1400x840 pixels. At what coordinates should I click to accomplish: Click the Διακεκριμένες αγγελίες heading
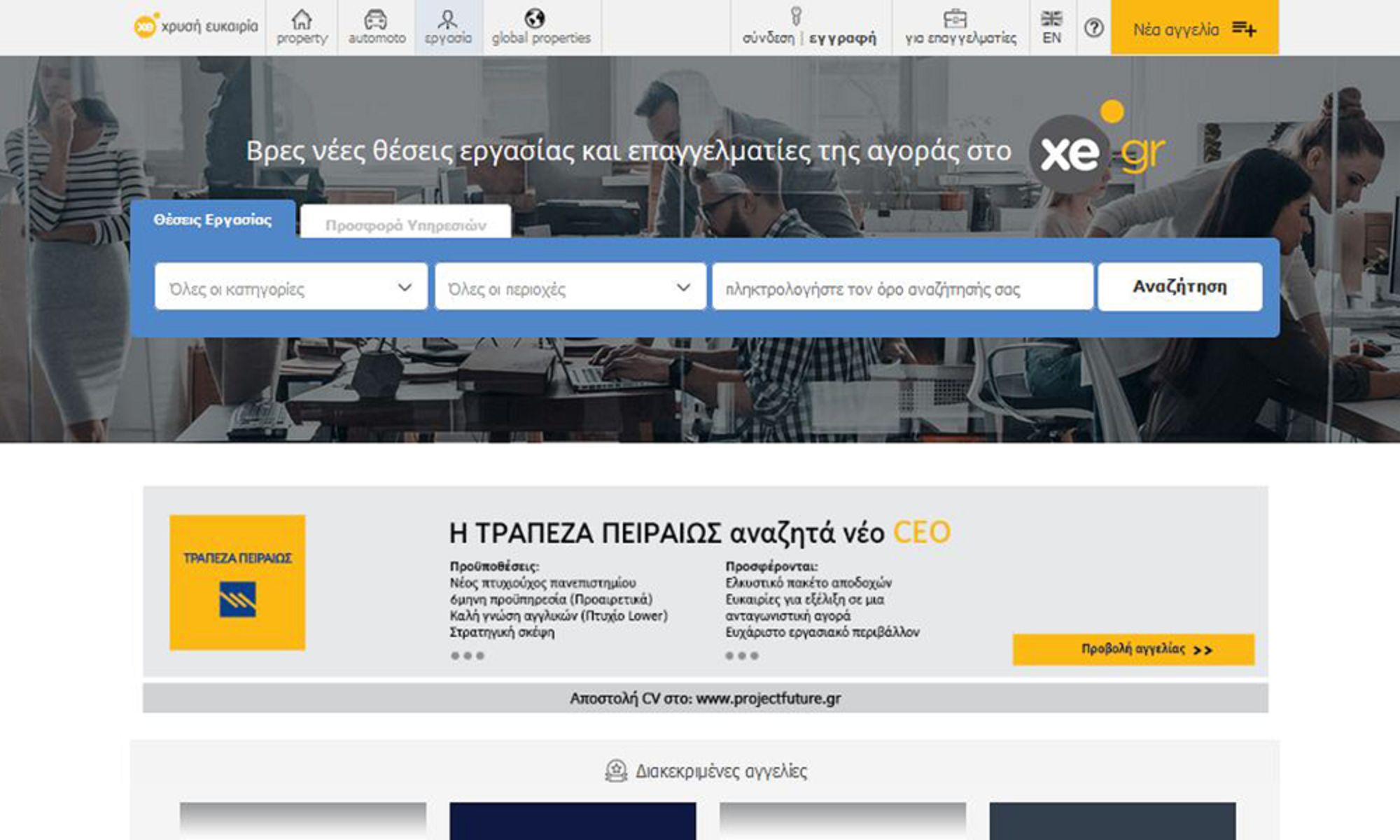pyautogui.click(x=721, y=771)
